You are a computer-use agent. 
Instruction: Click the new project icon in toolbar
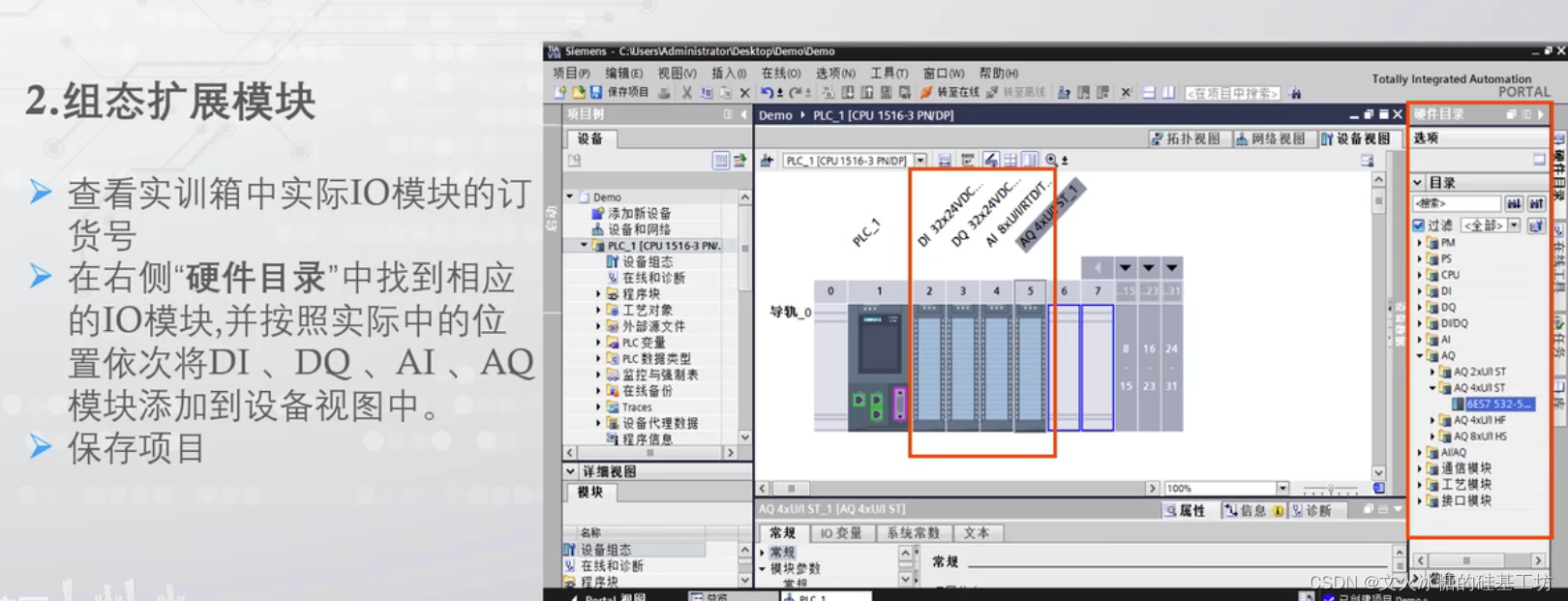tap(559, 93)
